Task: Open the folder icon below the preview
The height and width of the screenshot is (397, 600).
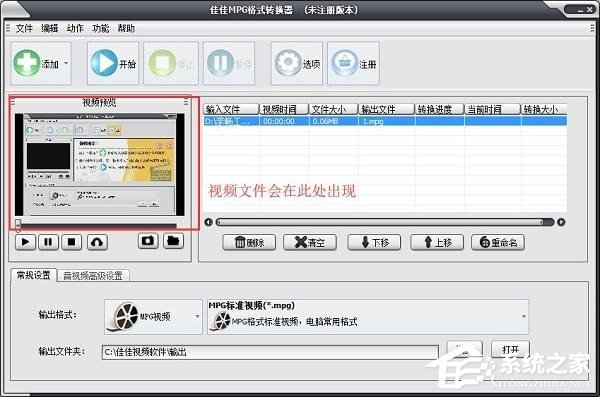Action: tap(173, 241)
